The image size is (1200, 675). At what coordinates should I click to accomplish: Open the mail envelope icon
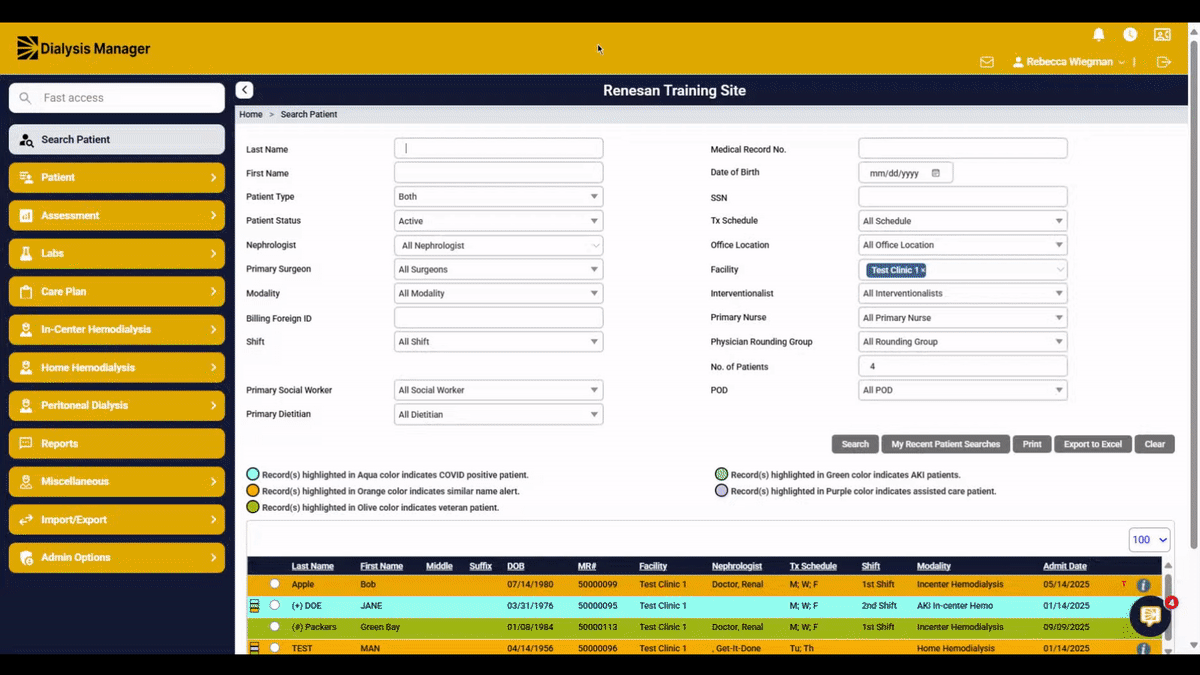pos(987,62)
